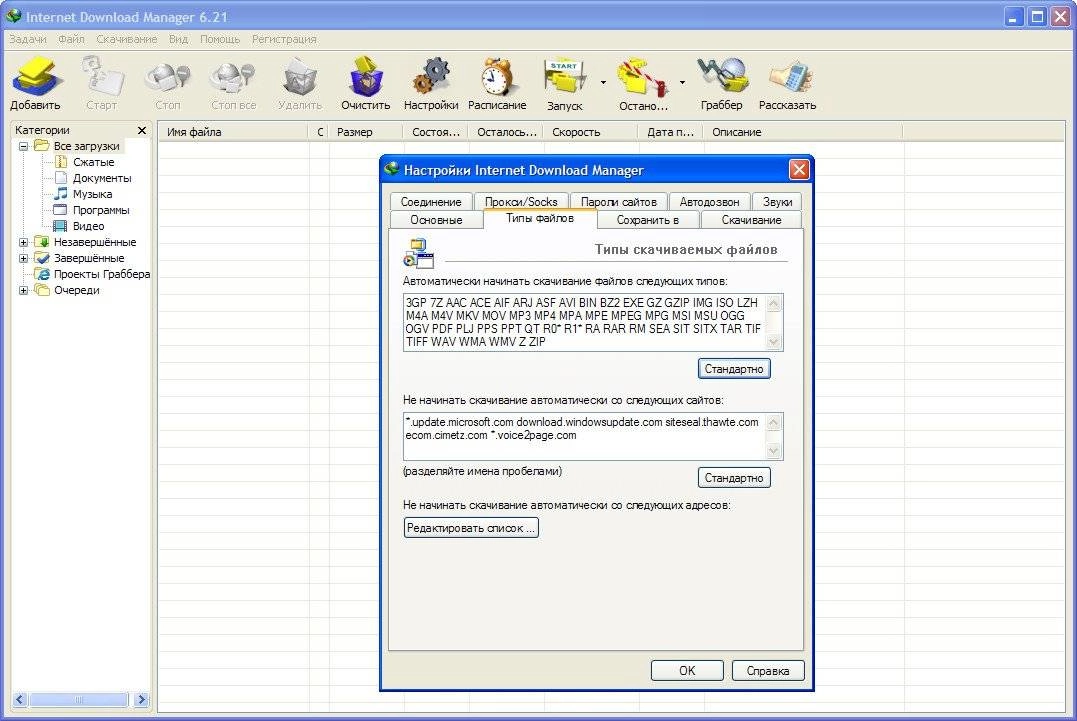Switch to the Основные tab
The width and height of the screenshot is (1077, 721).
coord(436,220)
